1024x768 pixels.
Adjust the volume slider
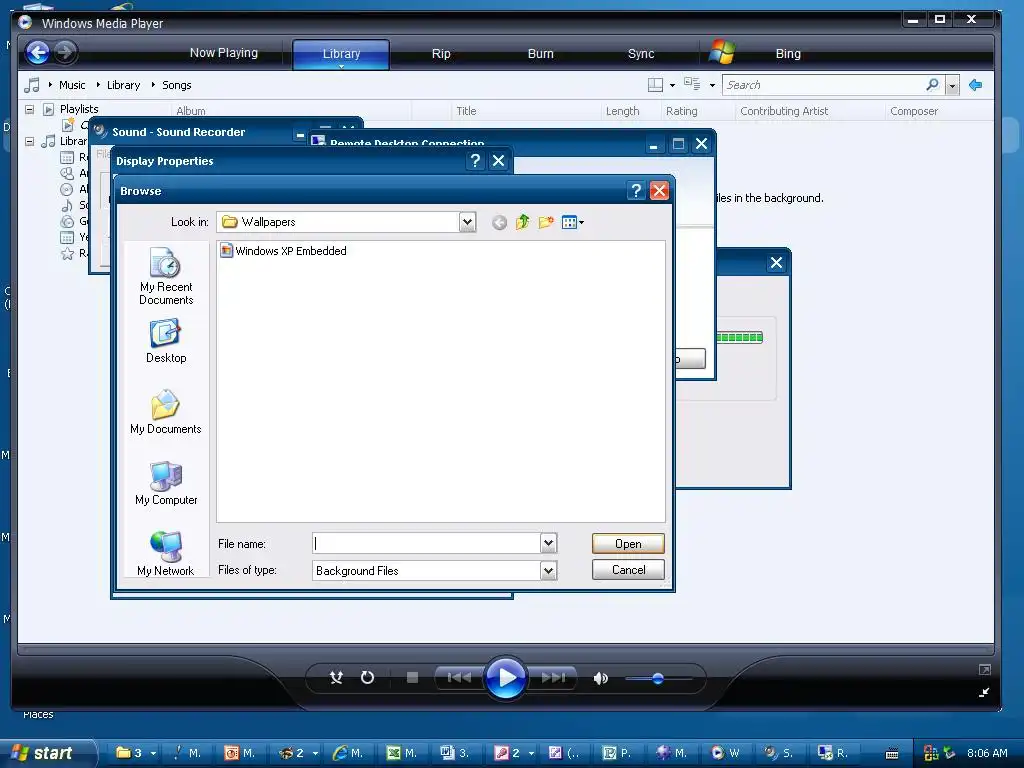click(x=658, y=679)
